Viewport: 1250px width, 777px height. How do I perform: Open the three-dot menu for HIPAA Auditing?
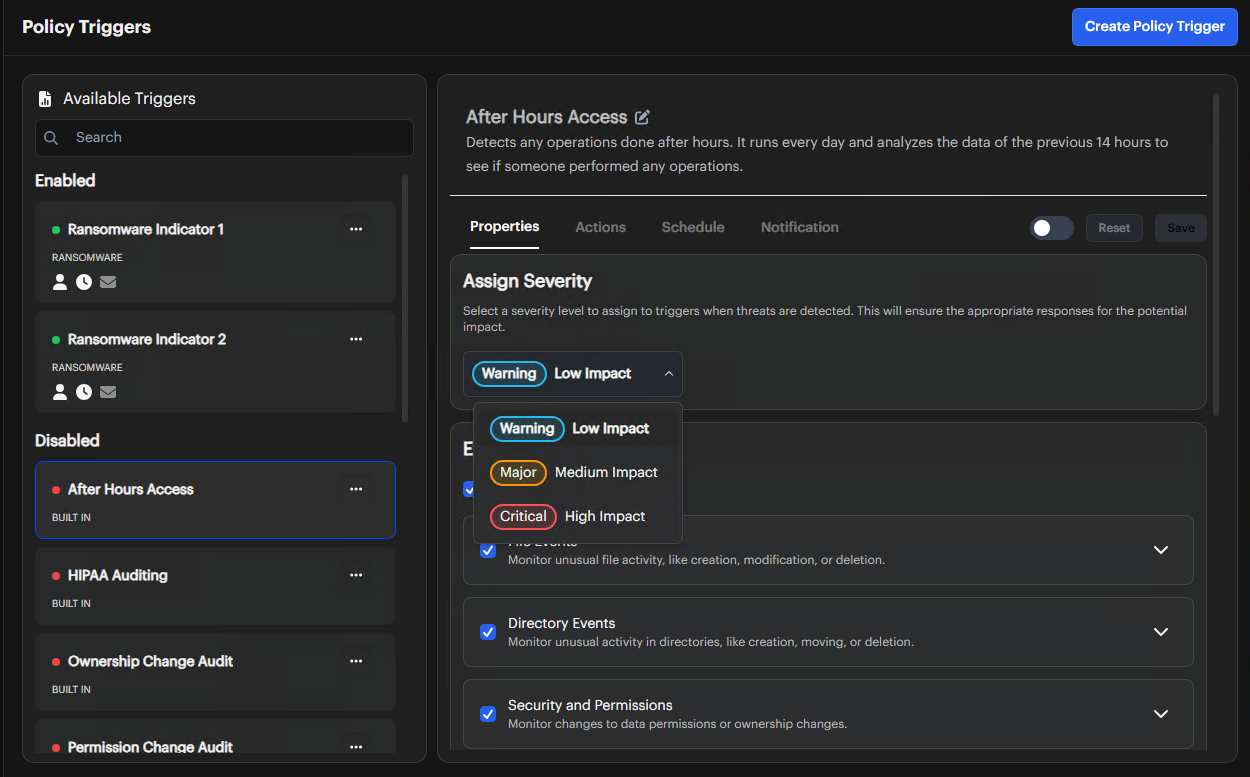[356, 575]
